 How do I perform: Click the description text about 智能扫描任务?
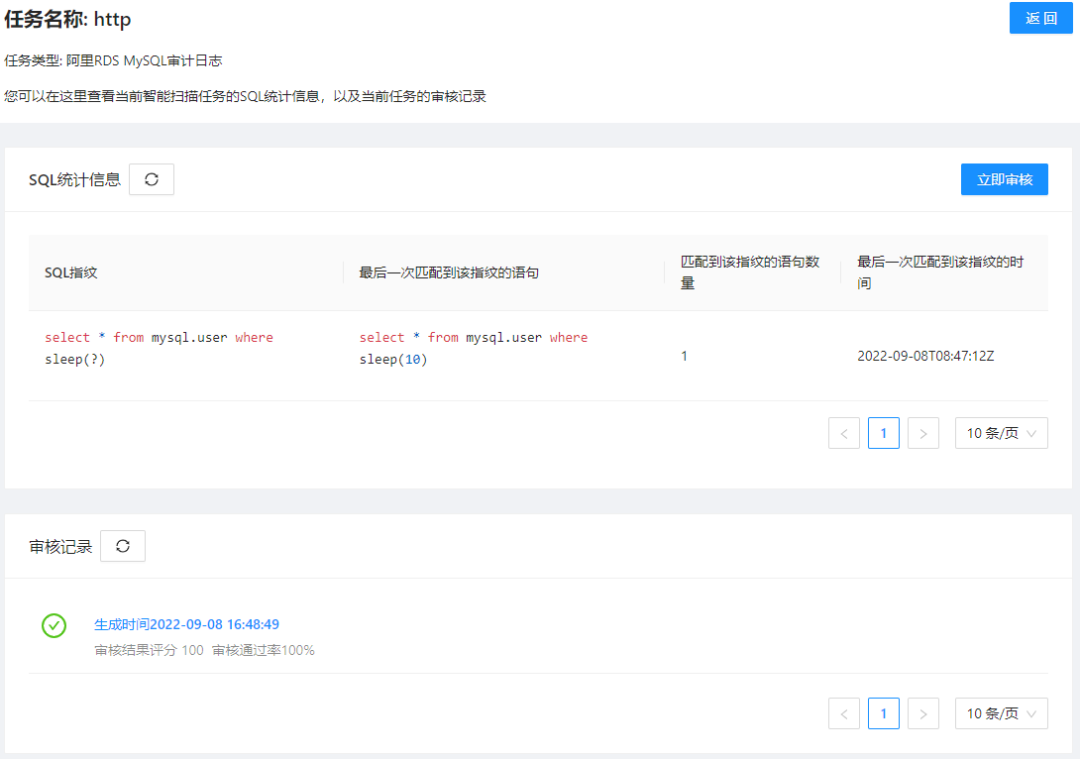click(245, 96)
